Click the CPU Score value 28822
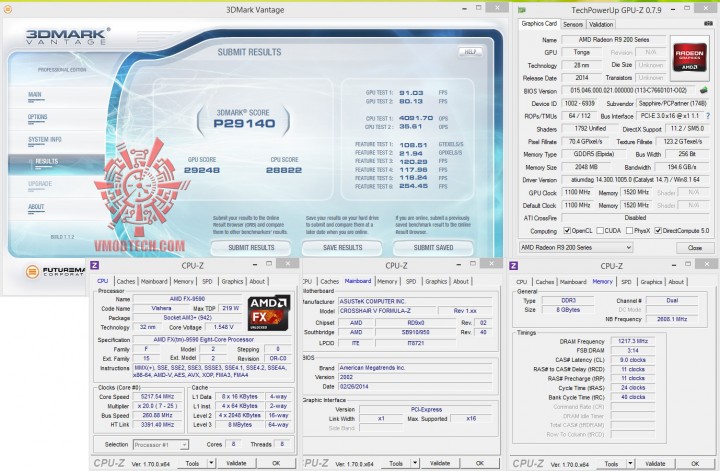 pyautogui.click(x=284, y=170)
